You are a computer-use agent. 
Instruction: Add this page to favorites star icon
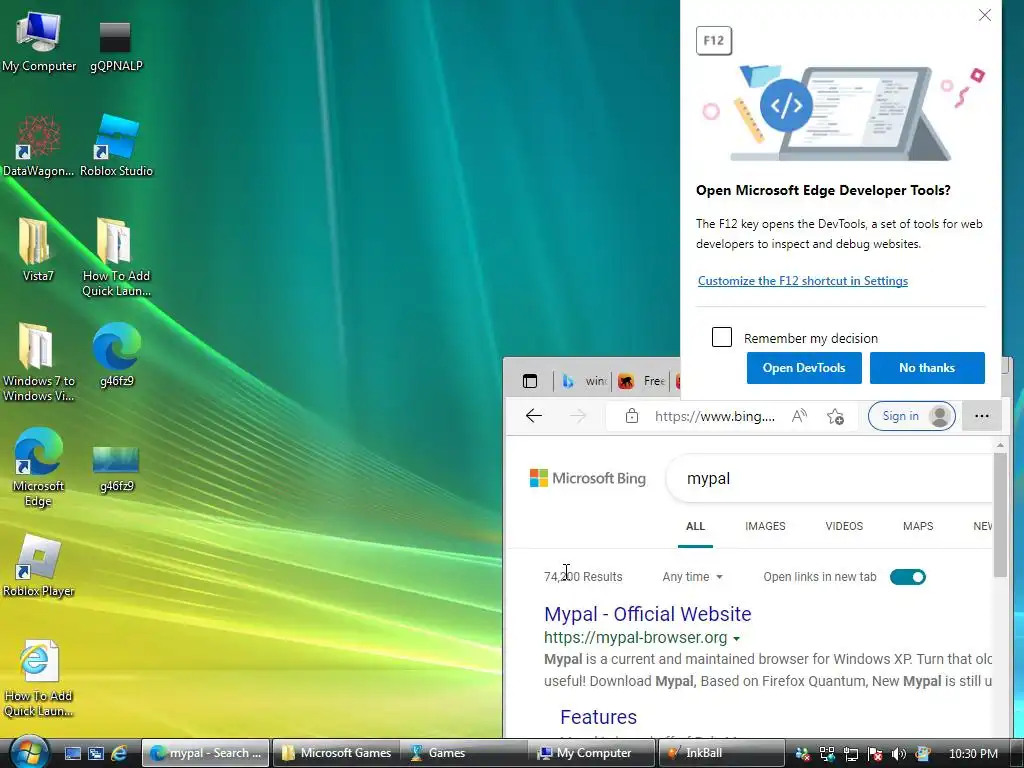point(835,417)
